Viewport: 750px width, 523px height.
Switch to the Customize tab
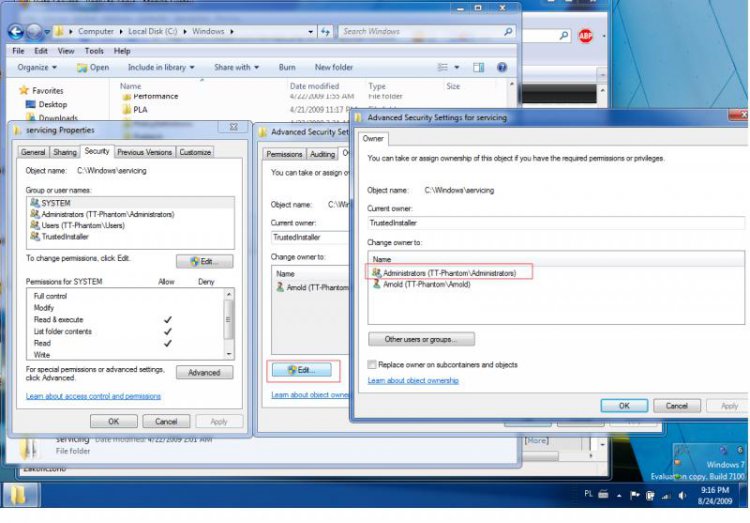click(x=195, y=152)
